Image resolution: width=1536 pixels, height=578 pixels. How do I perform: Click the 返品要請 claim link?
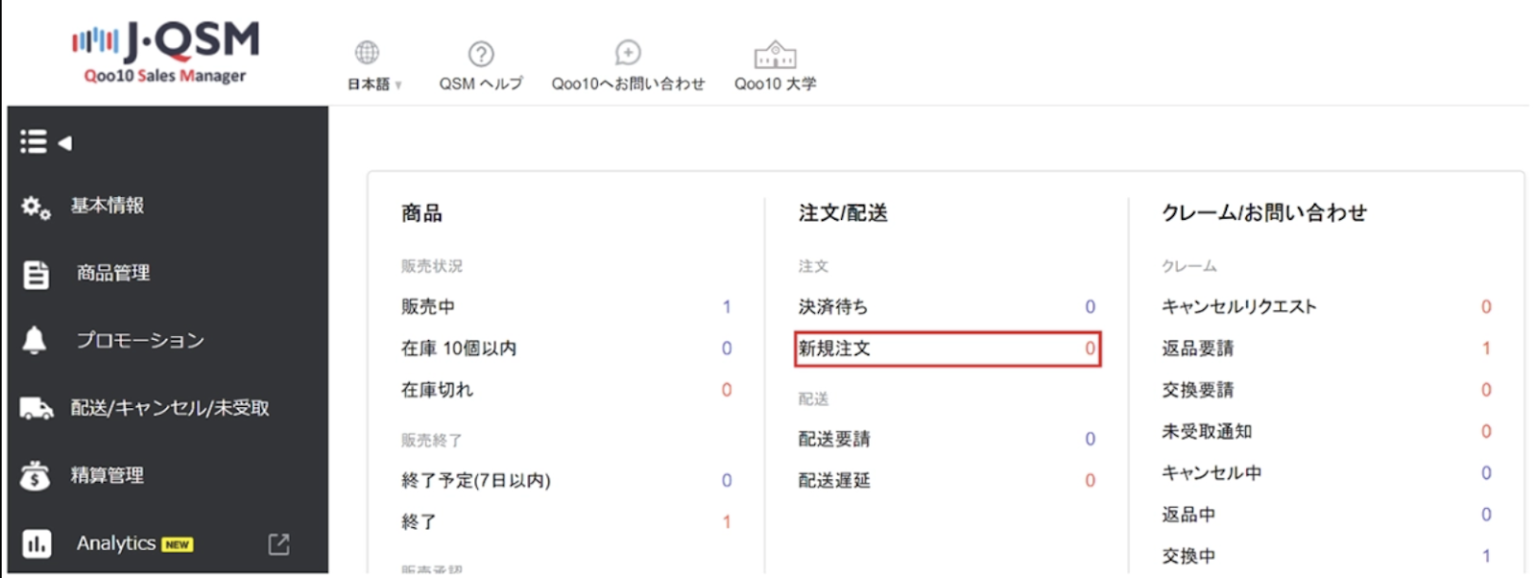(x=1198, y=349)
